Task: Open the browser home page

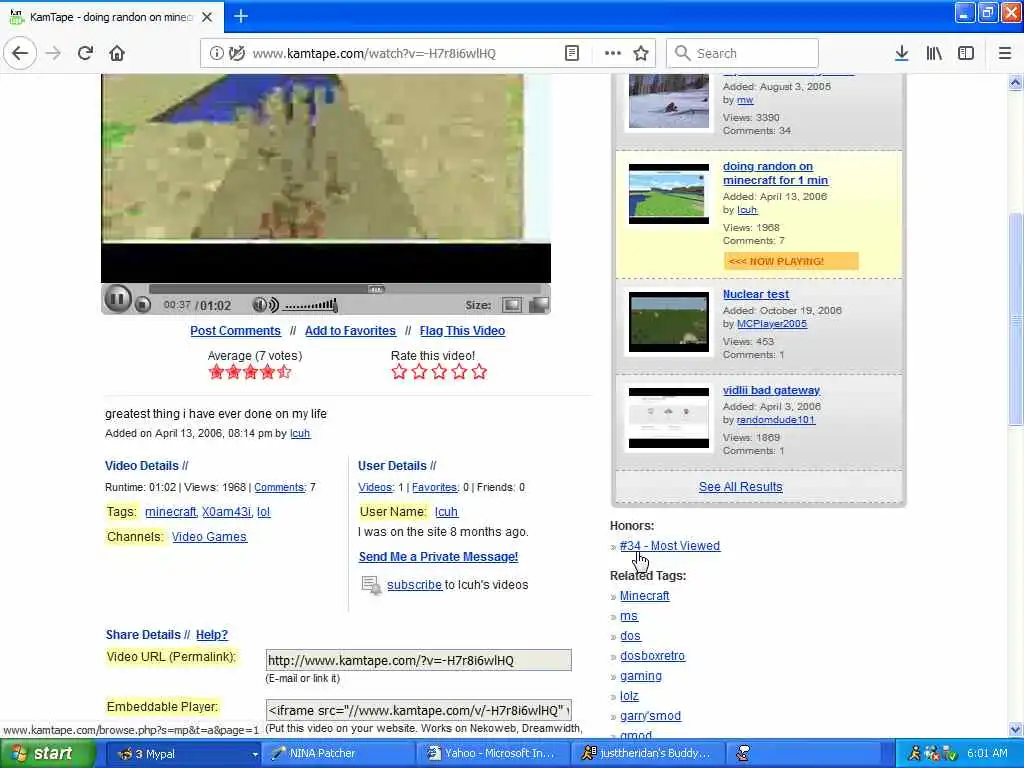Action: [x=117, y=53]
